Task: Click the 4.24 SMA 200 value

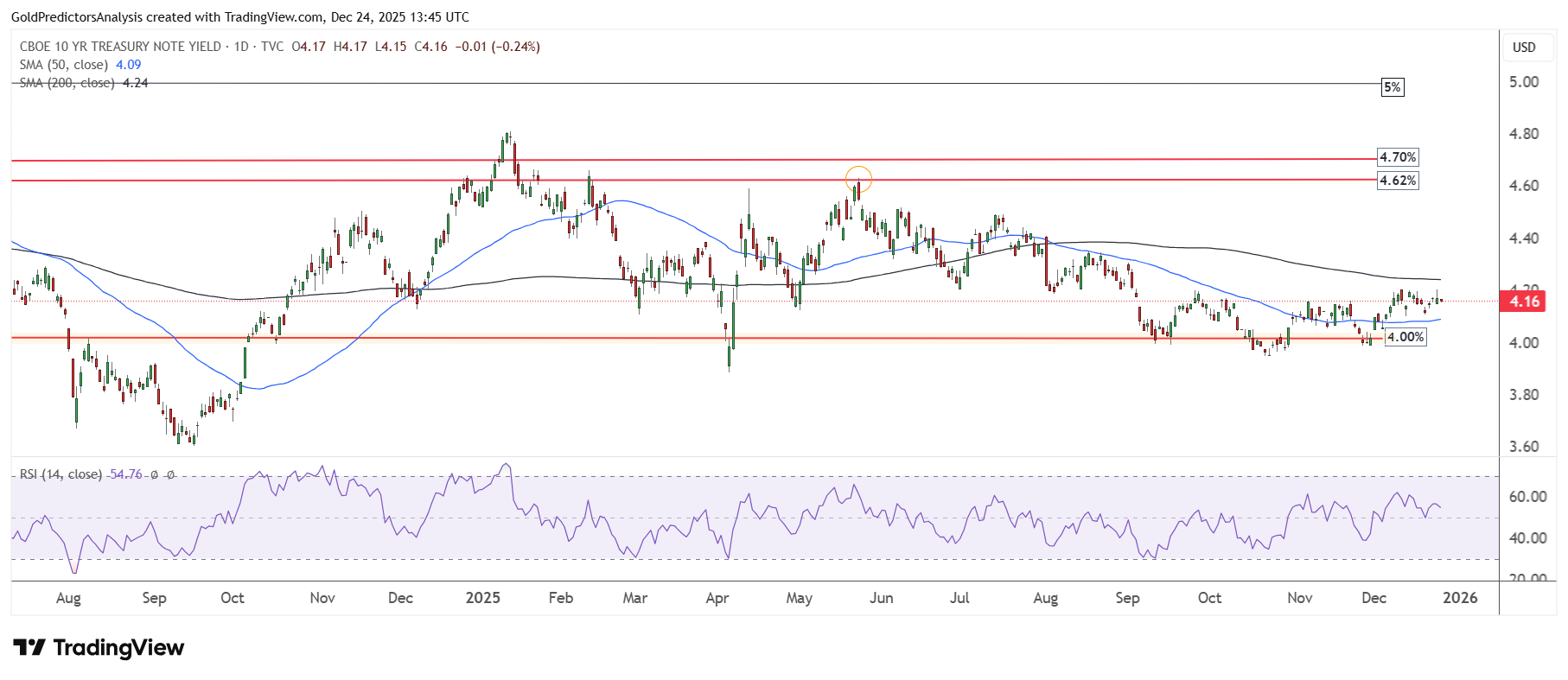Action: tap(136, 83)
